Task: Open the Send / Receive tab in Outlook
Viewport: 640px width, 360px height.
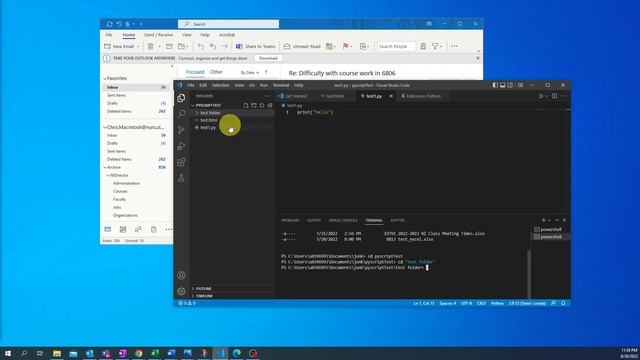Action: tap(158, 35)
